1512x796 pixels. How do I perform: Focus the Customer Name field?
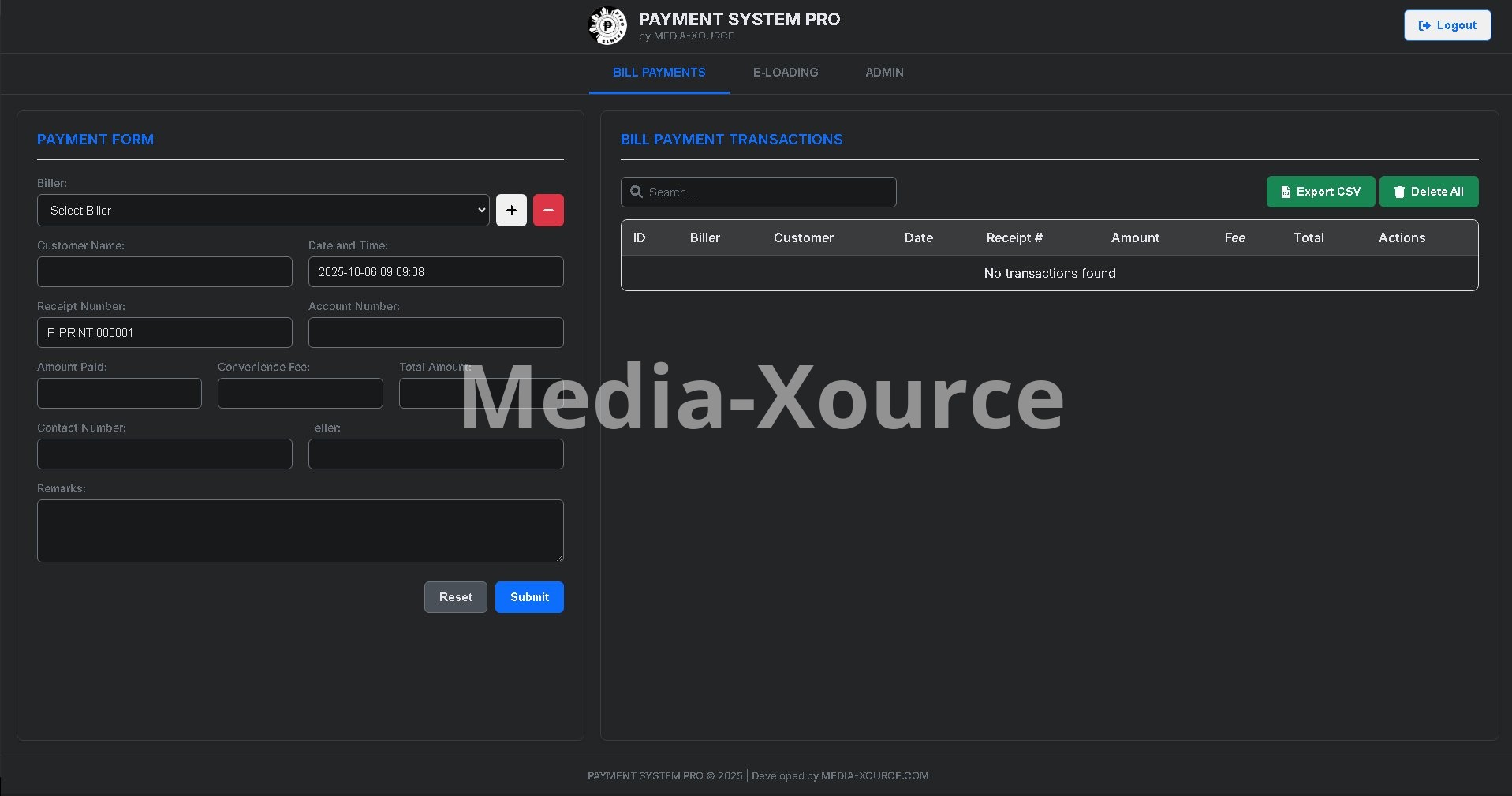pyautogui.click(x=165, y=272)
